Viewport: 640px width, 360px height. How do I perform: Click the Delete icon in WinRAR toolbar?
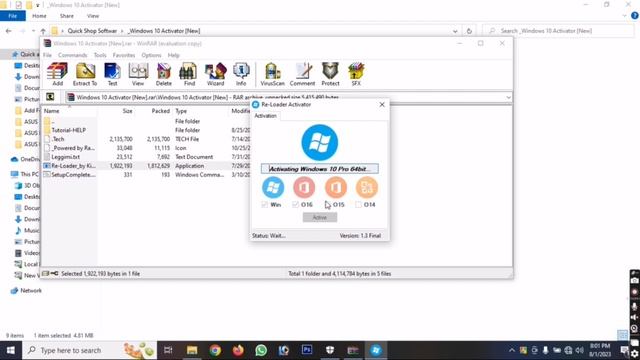tap(164, 74)
